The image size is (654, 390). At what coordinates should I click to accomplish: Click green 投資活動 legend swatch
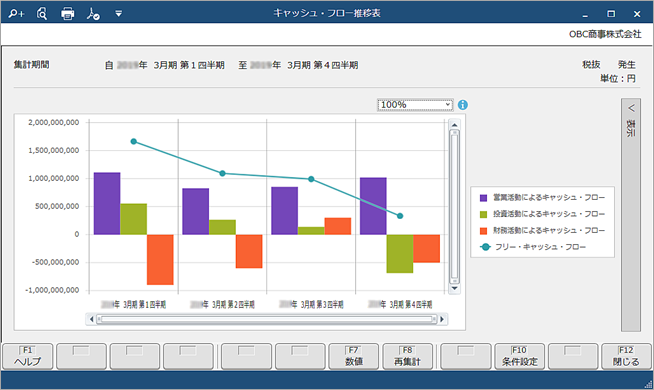(x=483, y=214)
